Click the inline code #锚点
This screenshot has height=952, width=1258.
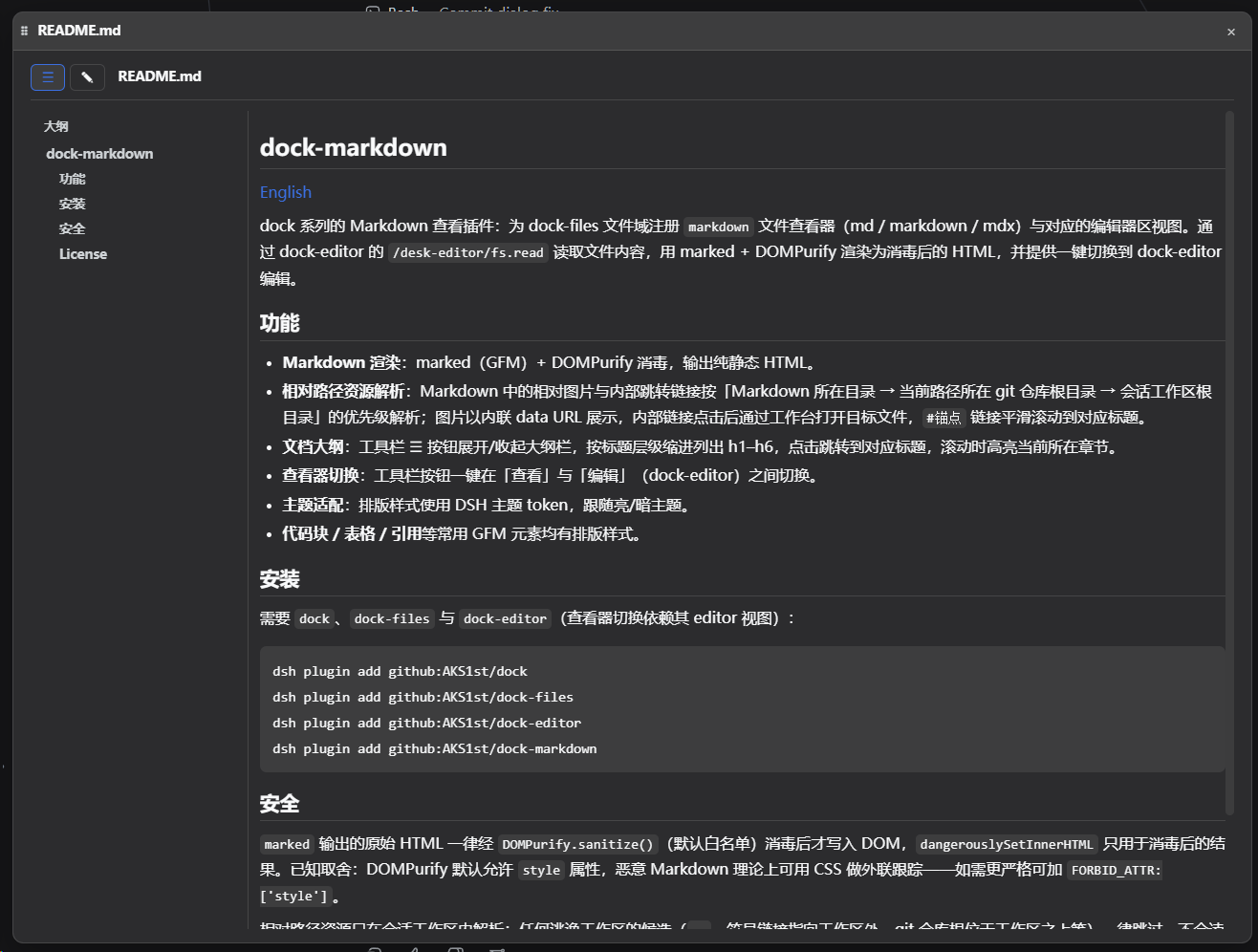tap(943, 418)
